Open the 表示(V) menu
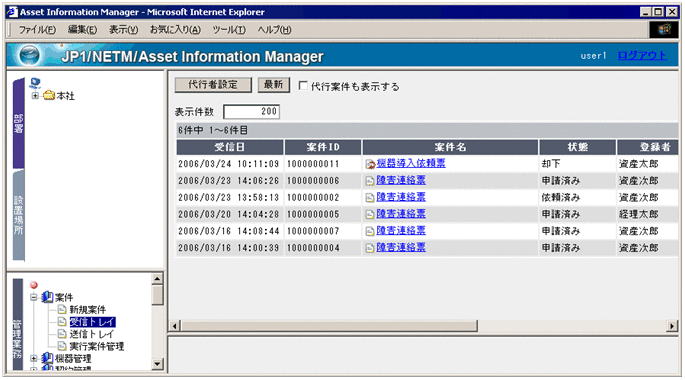Image resolution: width=685 pixels, height=380 pixels. (x=123, y=30)
